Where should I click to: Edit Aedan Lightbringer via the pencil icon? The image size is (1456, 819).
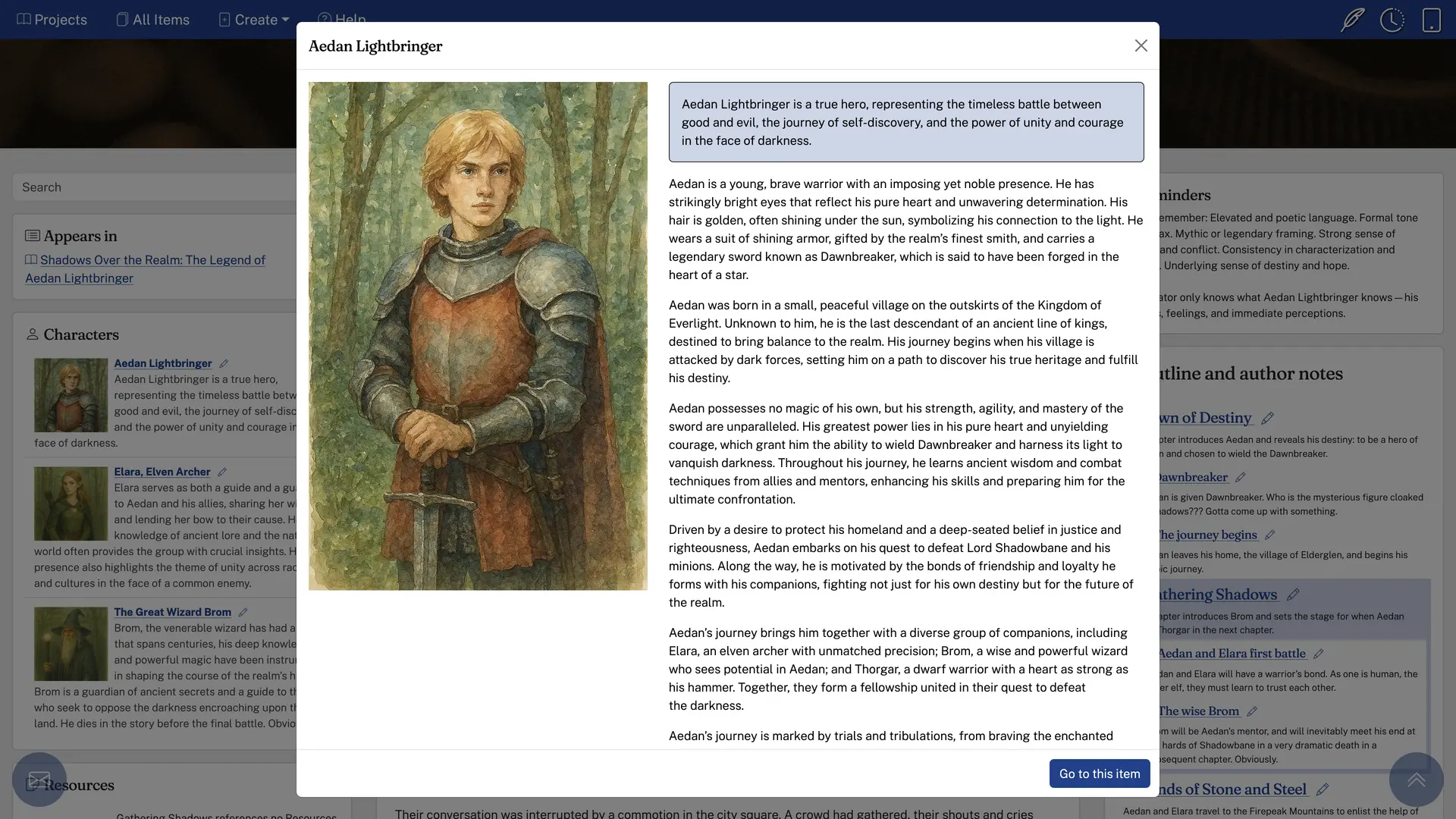(224, 364)
